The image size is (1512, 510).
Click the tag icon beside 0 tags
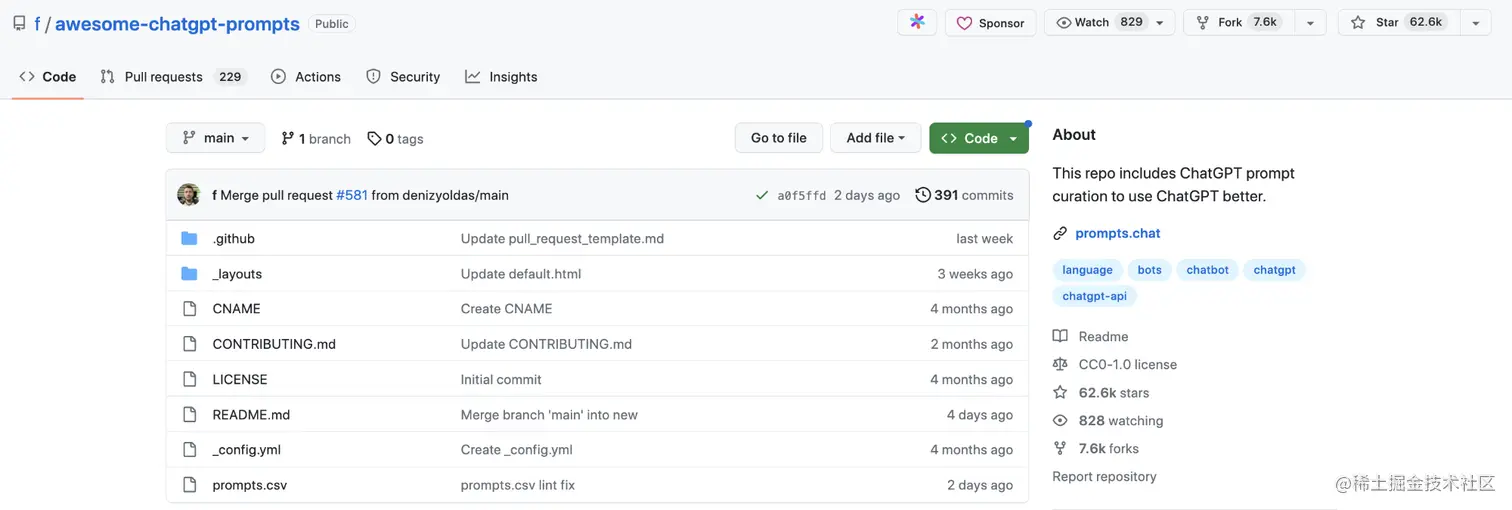point(374,138)
